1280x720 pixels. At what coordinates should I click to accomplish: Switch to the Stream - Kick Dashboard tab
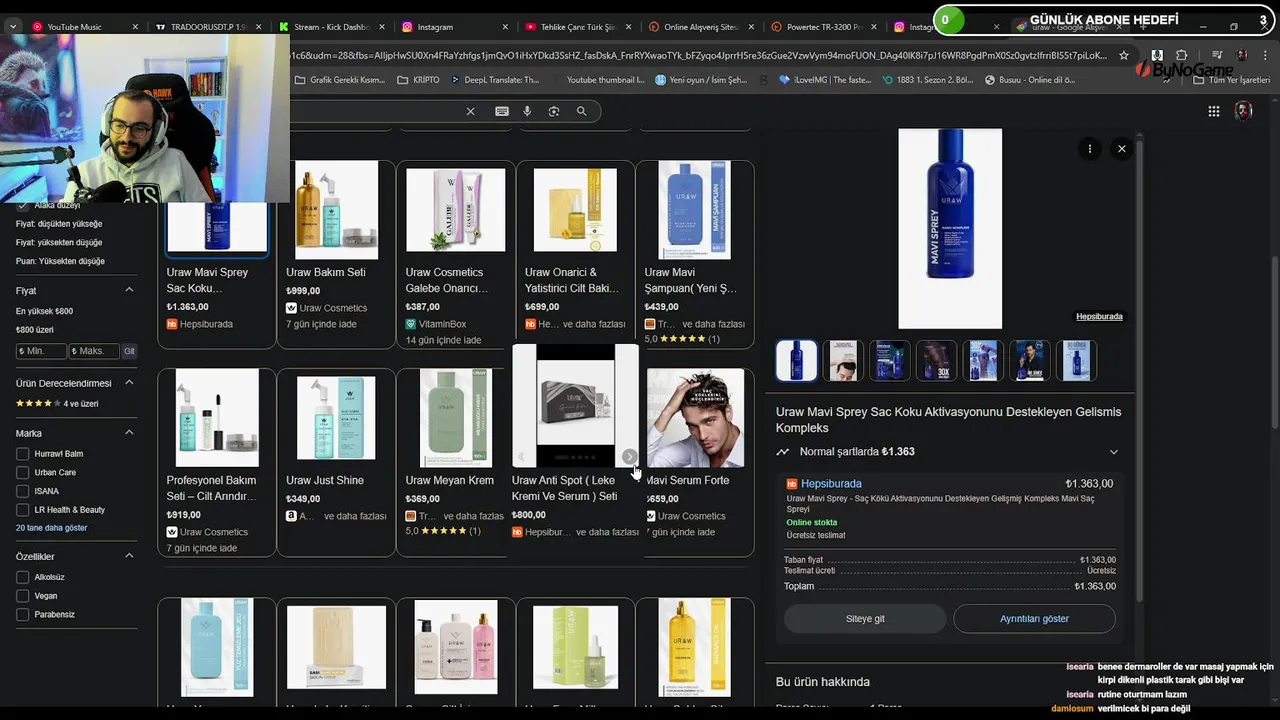coord(331,27)
